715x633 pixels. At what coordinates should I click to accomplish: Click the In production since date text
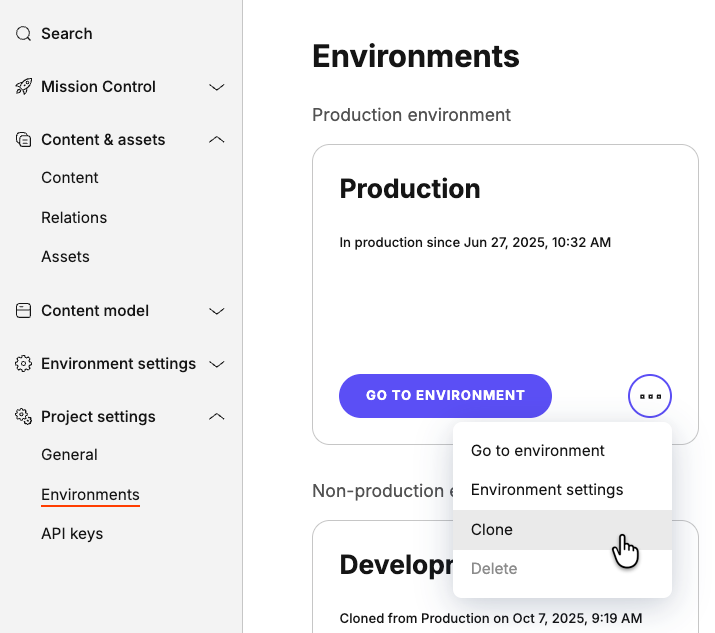coord(475,242)
